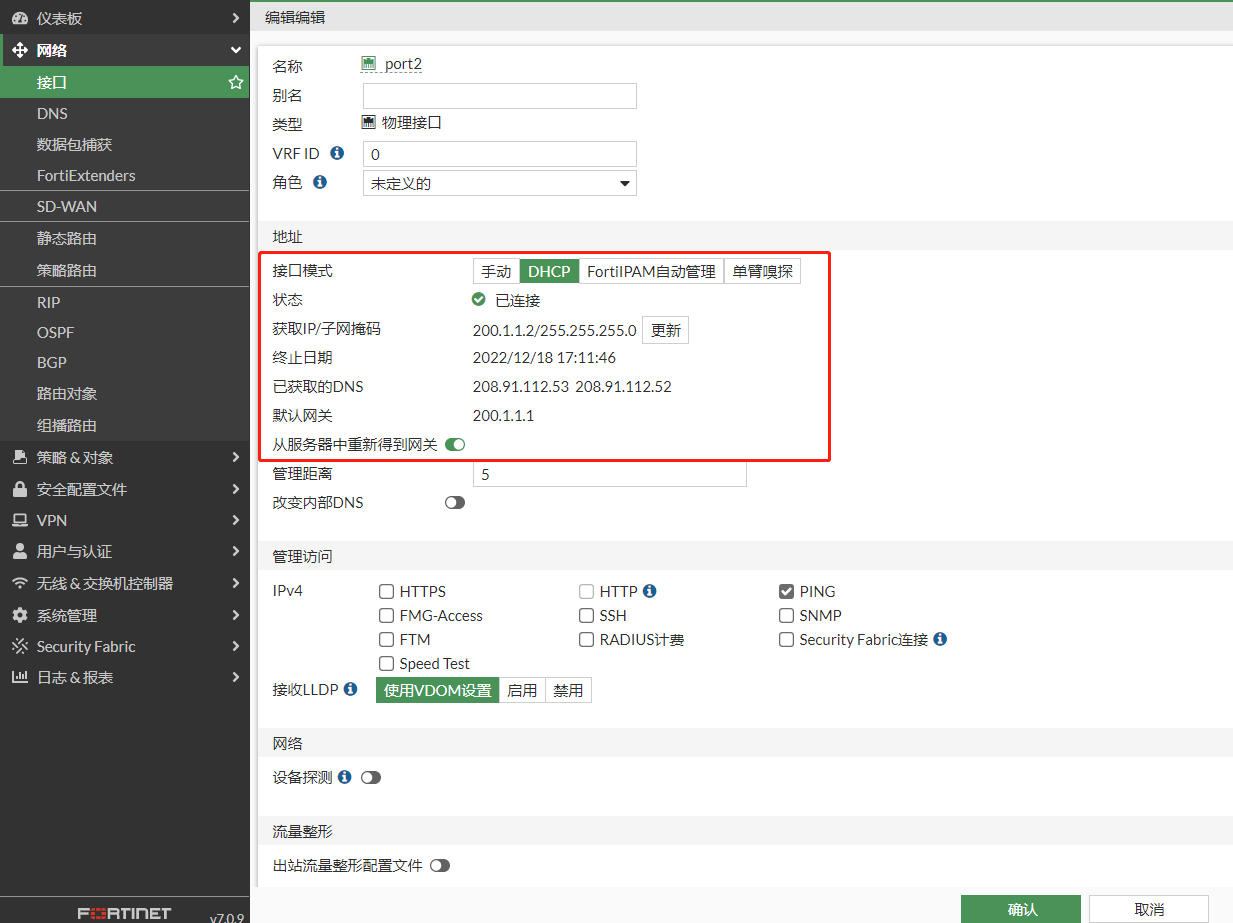1233x923 pixels.
Task: Open the 静态路由 menu item
Action: tap(67, 239)
